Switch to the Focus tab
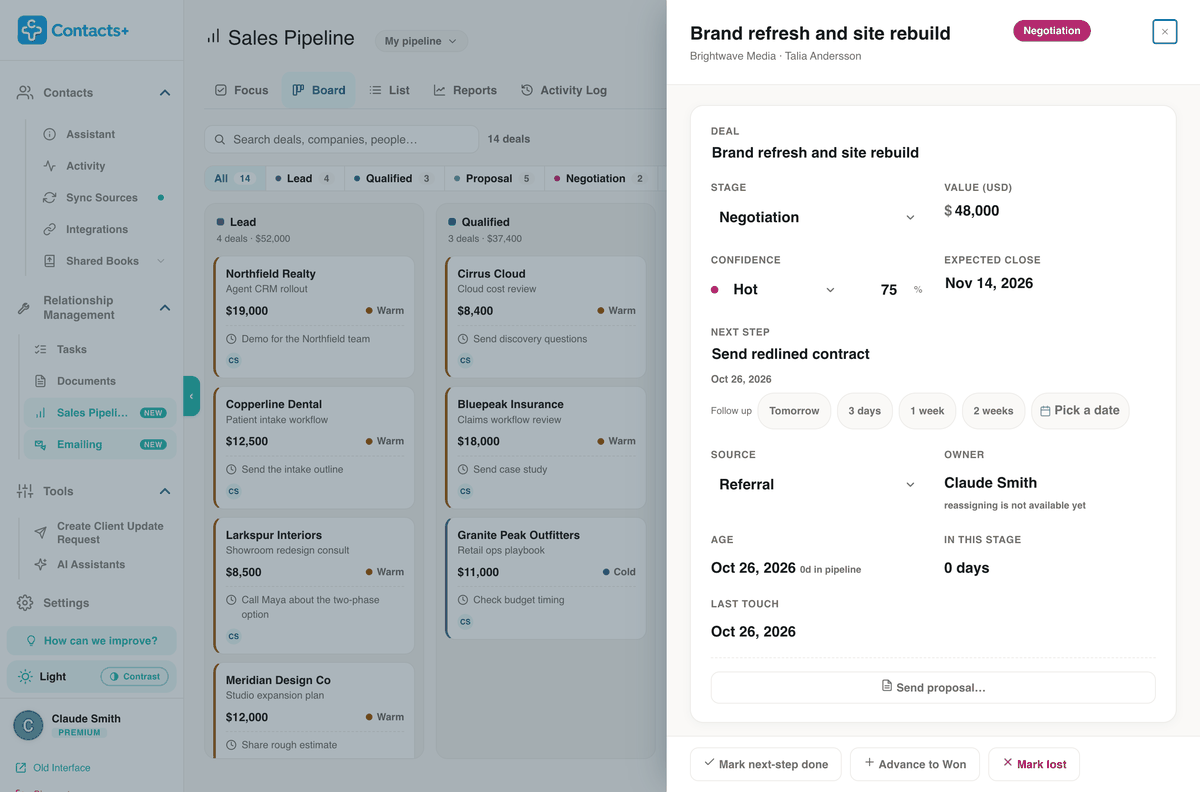The image size is (1200, 792). [241, 90]
